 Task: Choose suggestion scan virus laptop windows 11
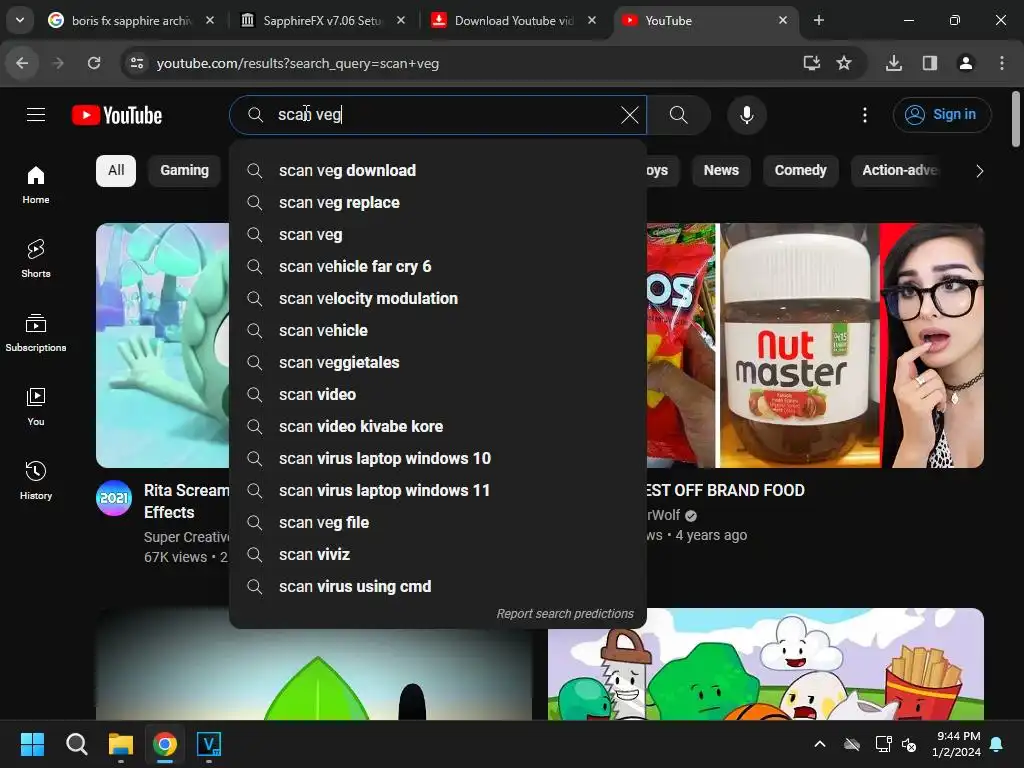coord(438,490)
